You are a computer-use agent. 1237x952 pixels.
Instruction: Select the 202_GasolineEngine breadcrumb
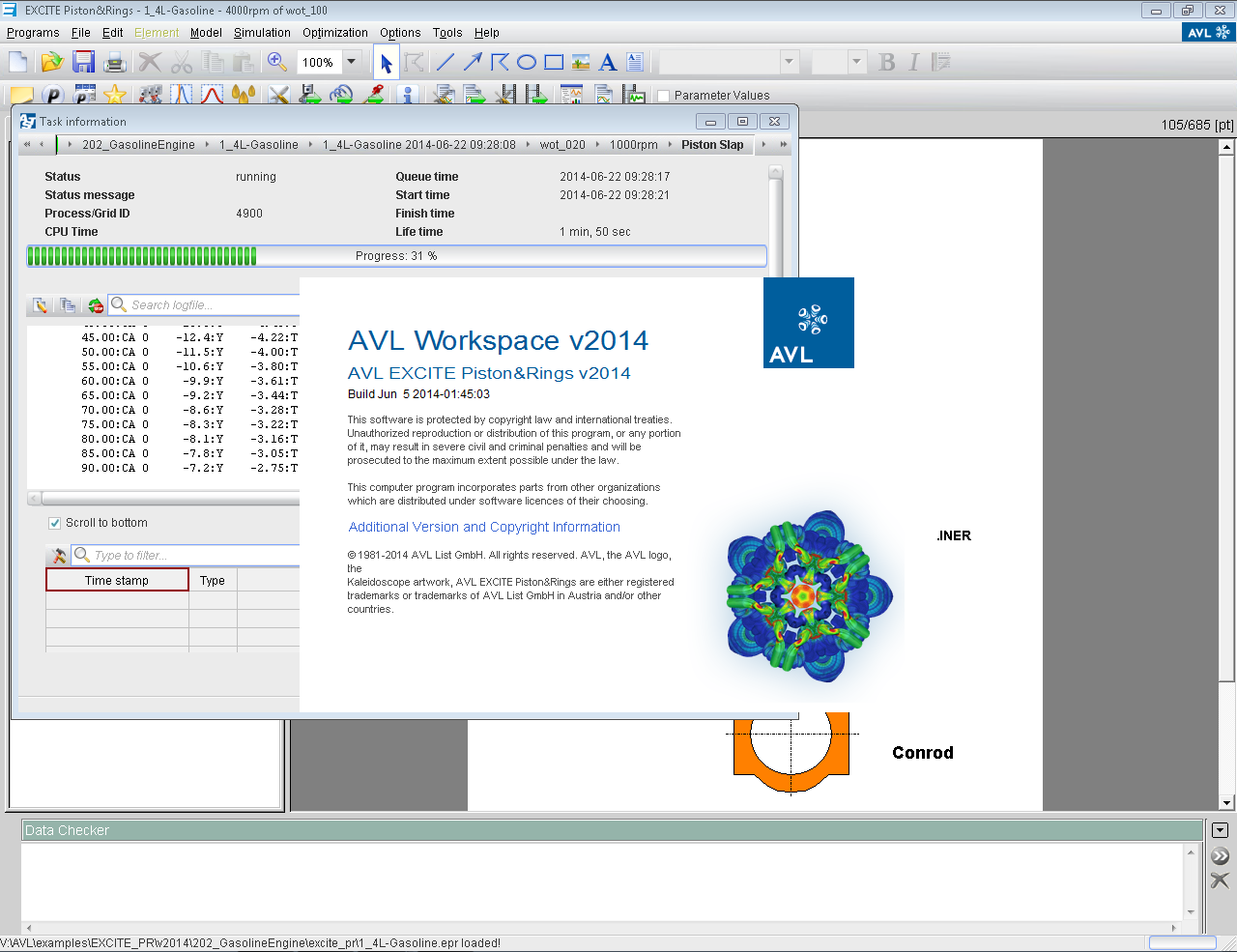pos(138,145)
